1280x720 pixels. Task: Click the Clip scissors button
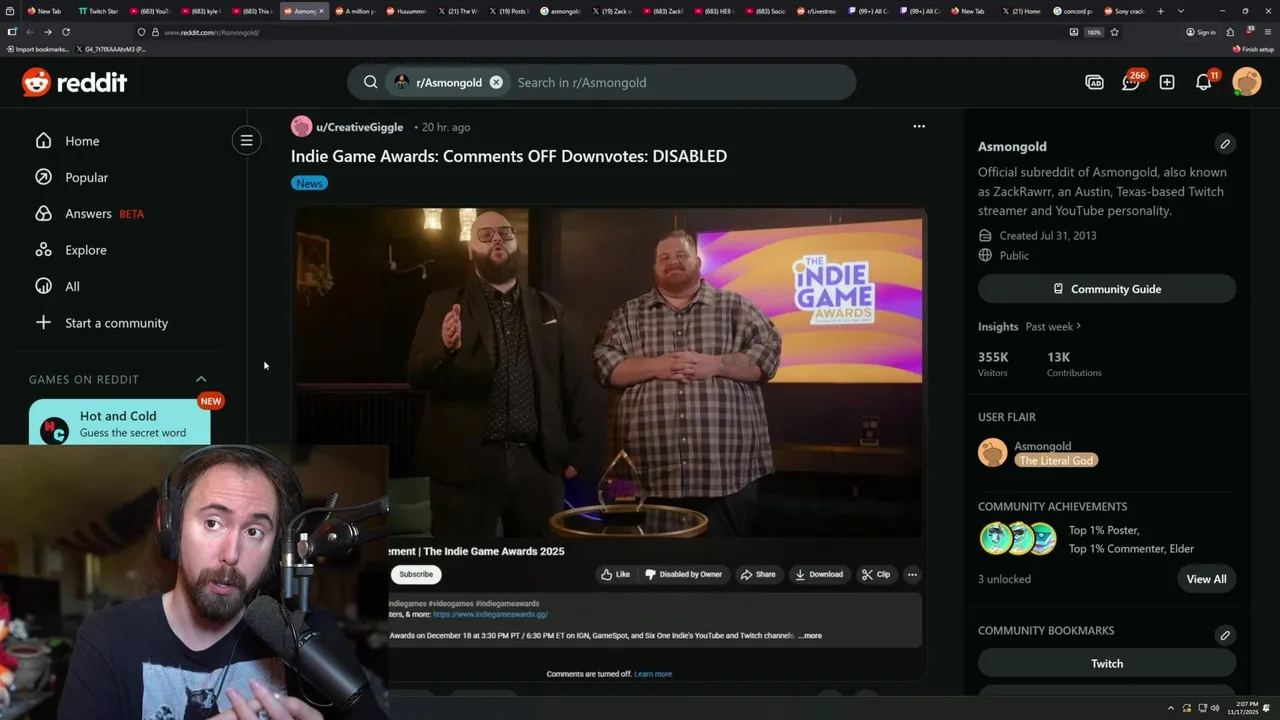click(x=876, y=574)
